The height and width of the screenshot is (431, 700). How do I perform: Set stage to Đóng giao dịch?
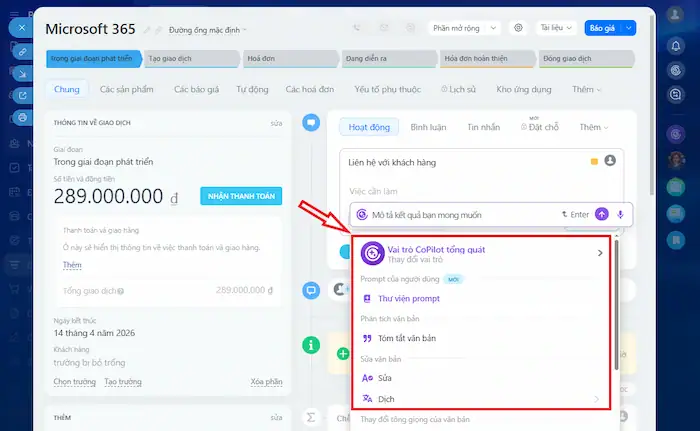[x=586, y=59]
